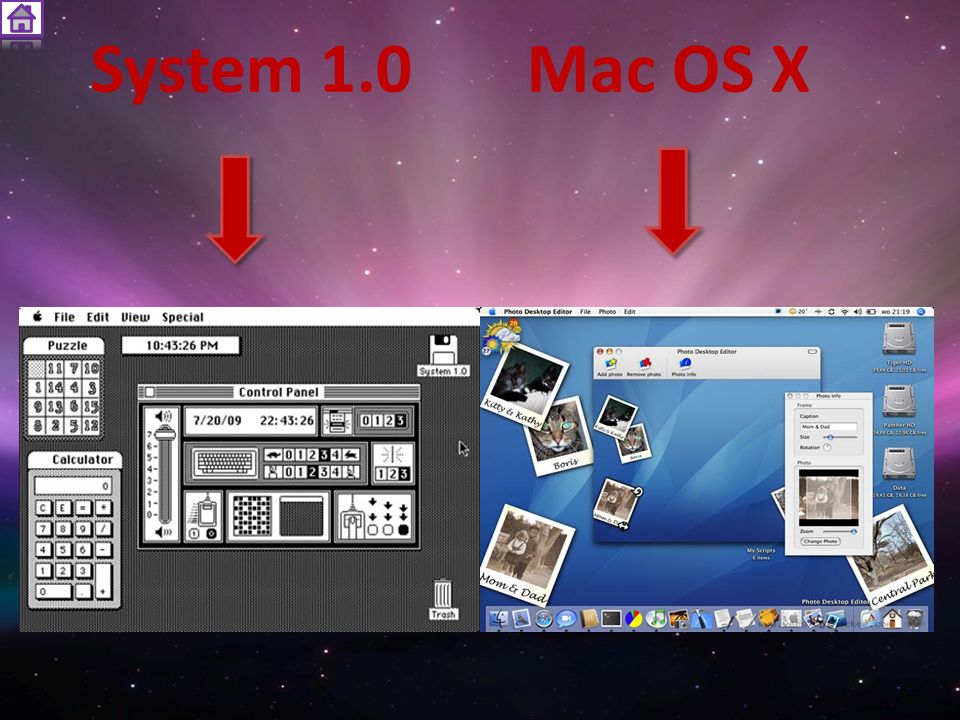Click the battery icon in menu bar
This screenshot has width=960, height=720.
871,312
